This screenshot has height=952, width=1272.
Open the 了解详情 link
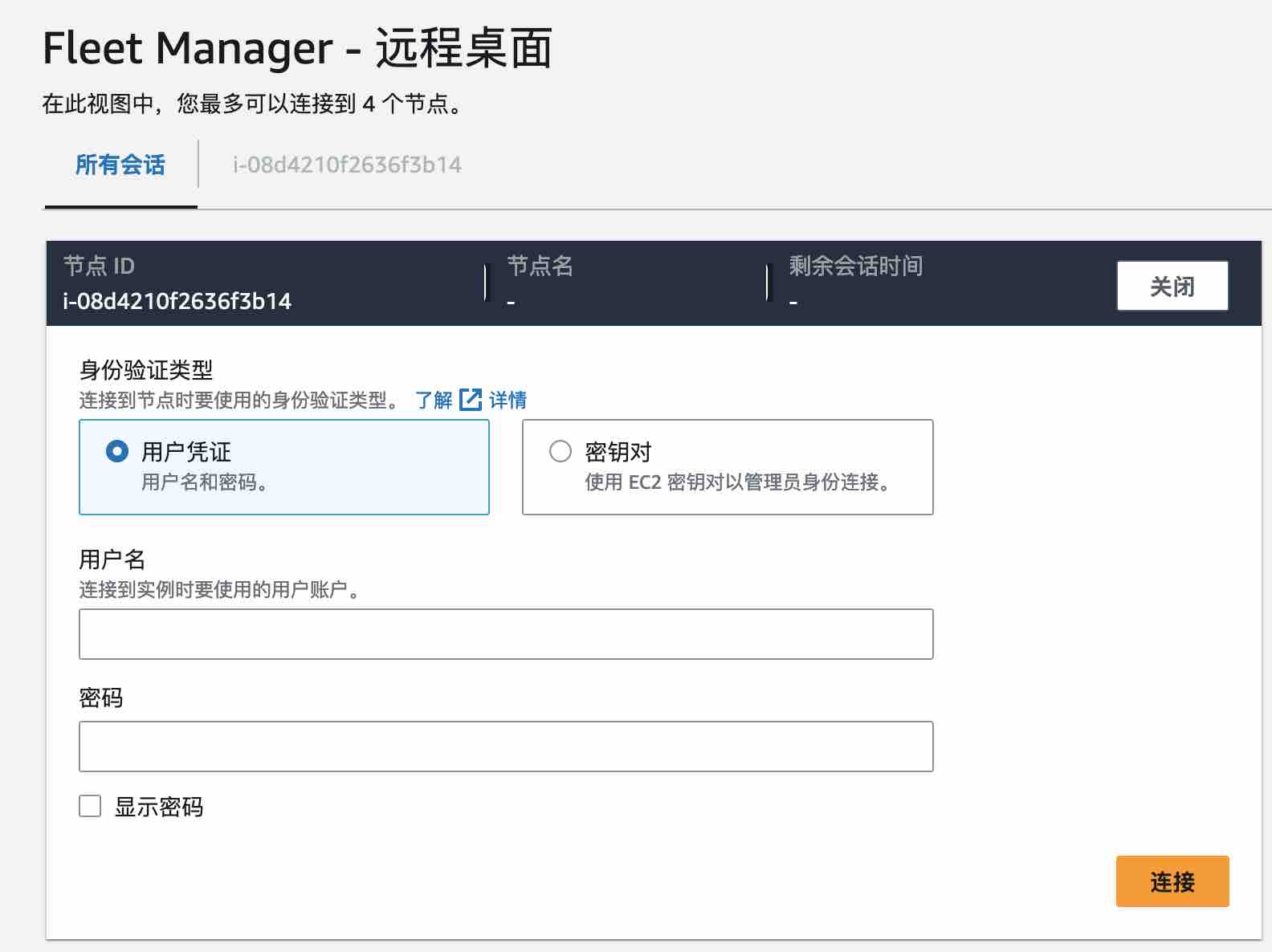click(471, 400)
